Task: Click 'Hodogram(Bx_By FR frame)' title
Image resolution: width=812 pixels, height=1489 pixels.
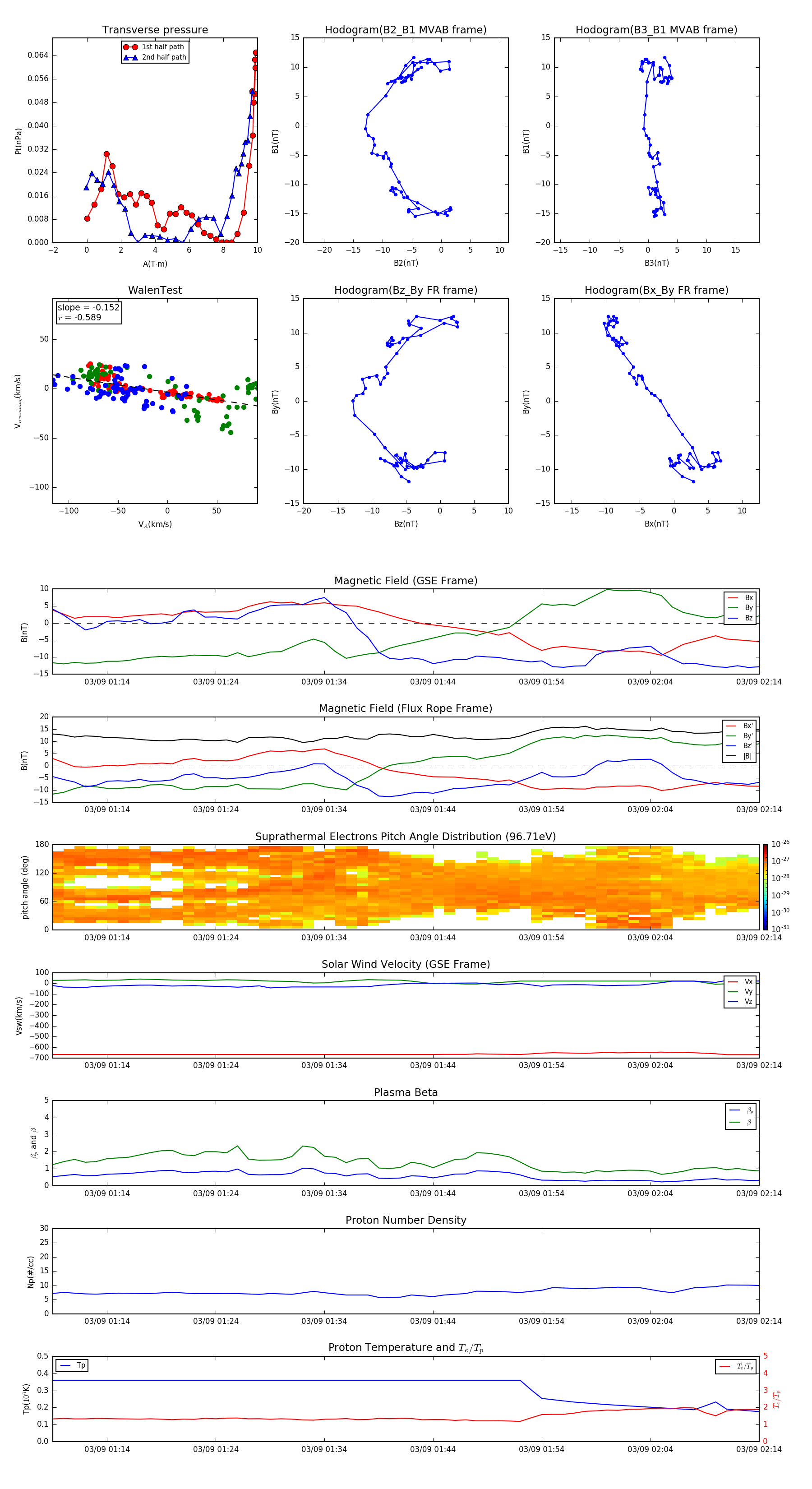Action: click(656, 290)
